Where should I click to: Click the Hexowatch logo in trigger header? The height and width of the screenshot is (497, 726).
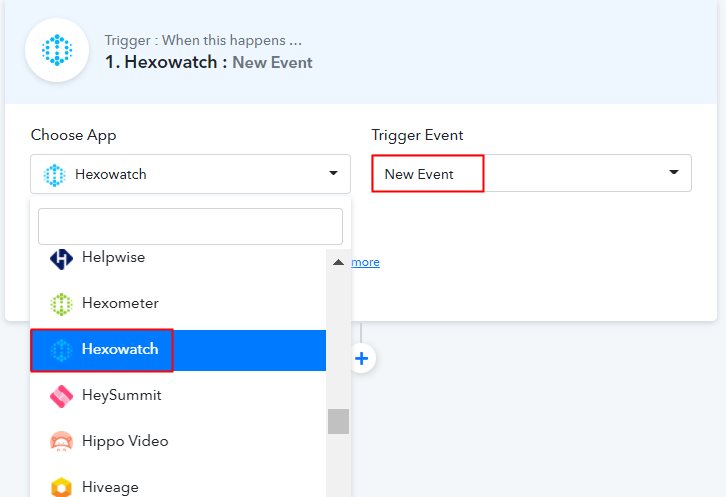point(57,50)
